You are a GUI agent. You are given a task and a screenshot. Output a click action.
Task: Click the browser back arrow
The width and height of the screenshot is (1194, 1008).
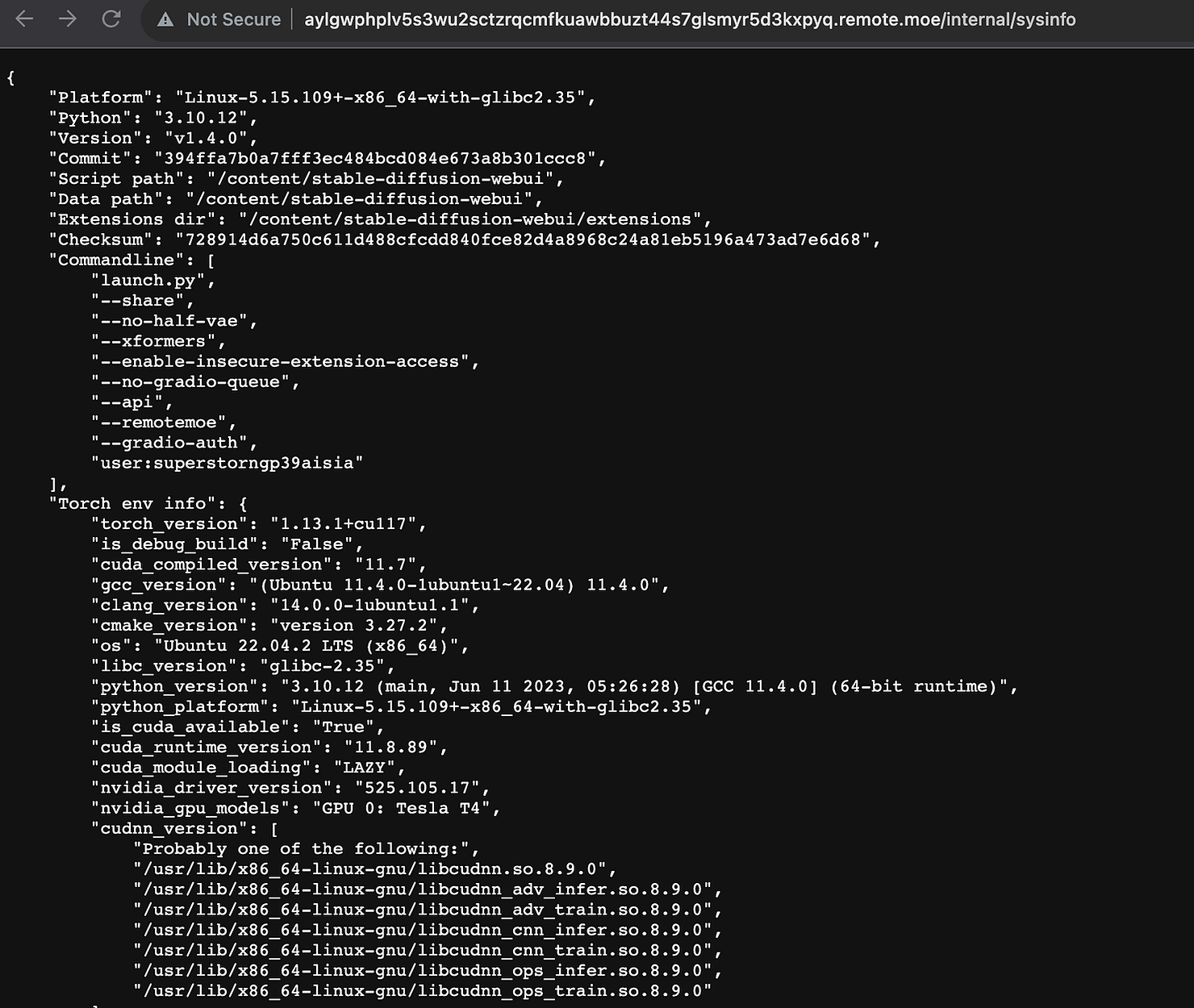24,19
